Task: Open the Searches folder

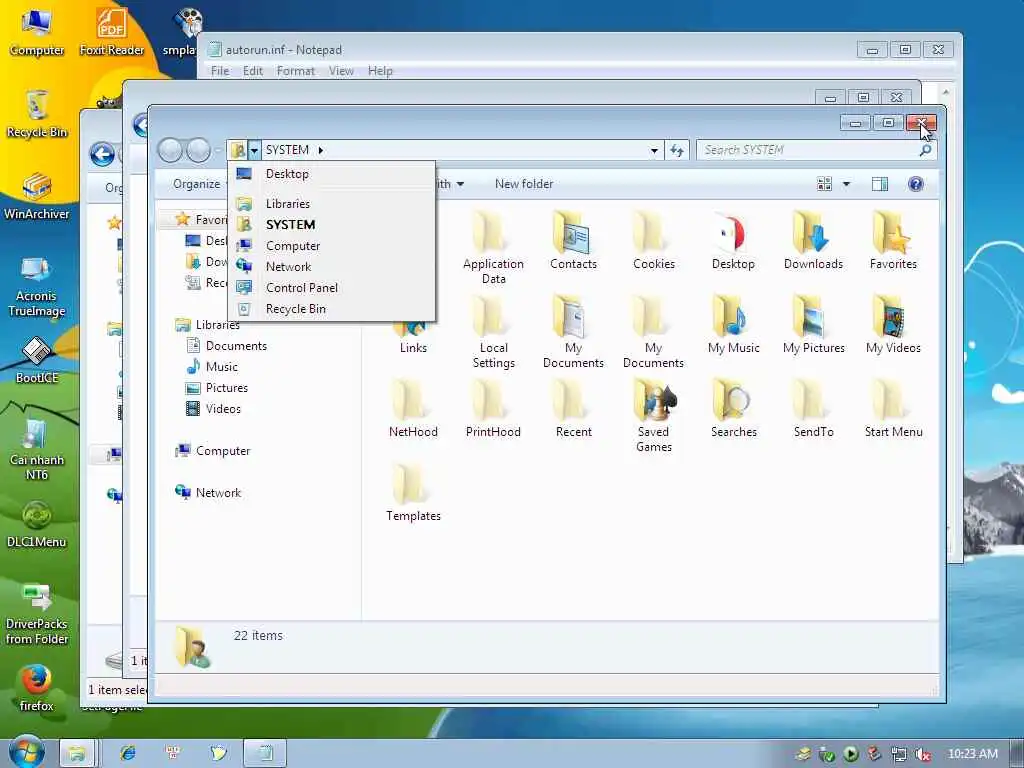Action: (733, 408)
